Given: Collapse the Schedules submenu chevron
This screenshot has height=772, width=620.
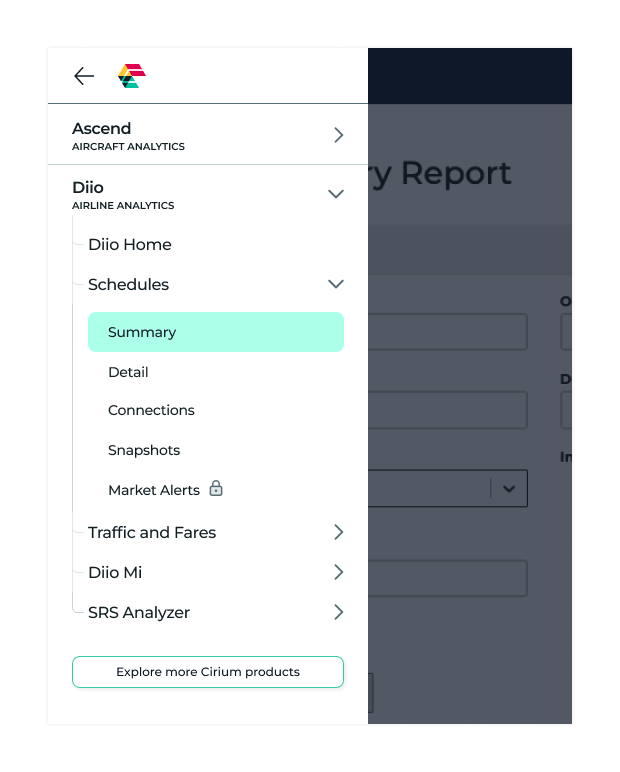Looking at the screenshot, I should [x=336, y=284].
